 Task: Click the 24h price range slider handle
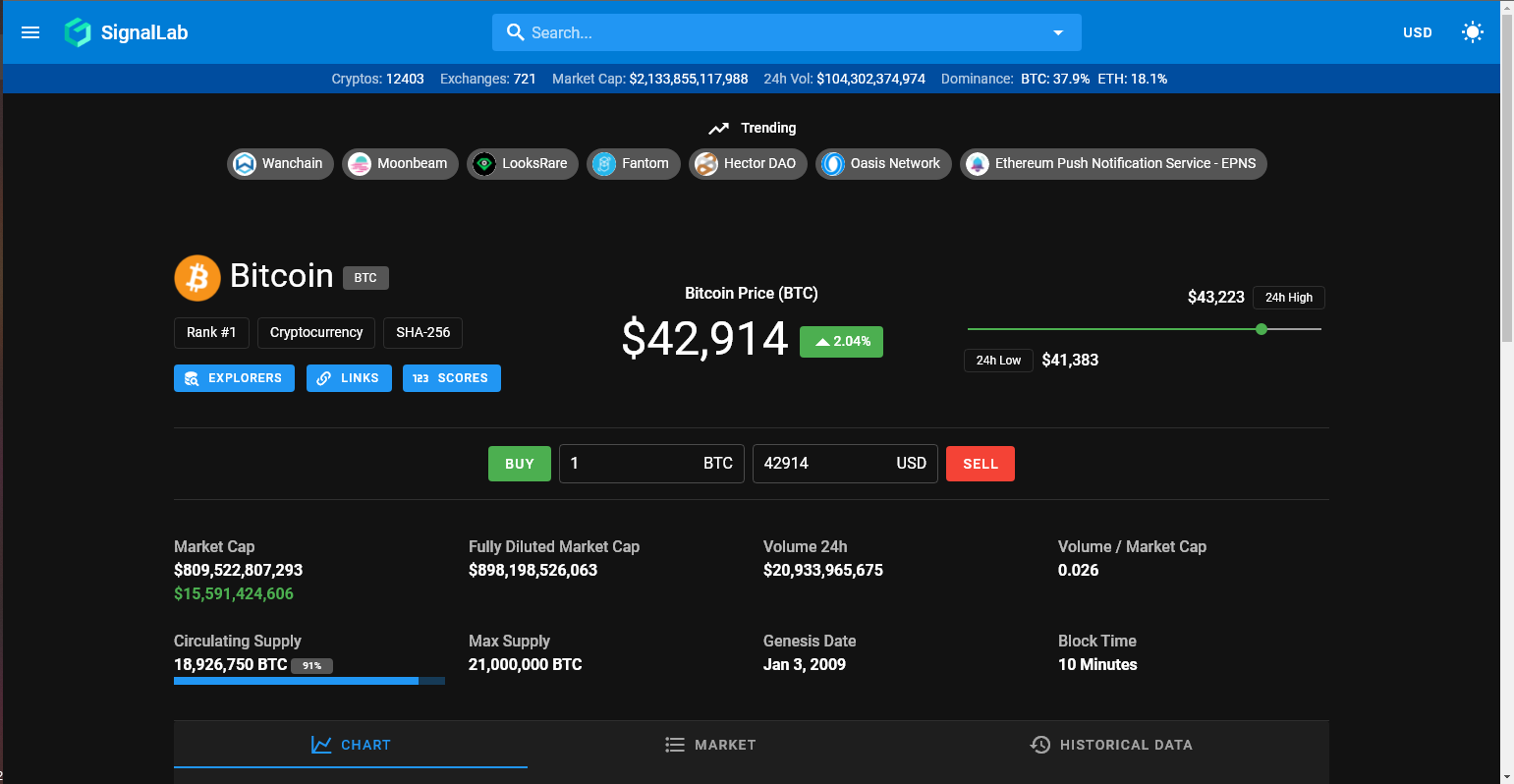pos(1262,329)
